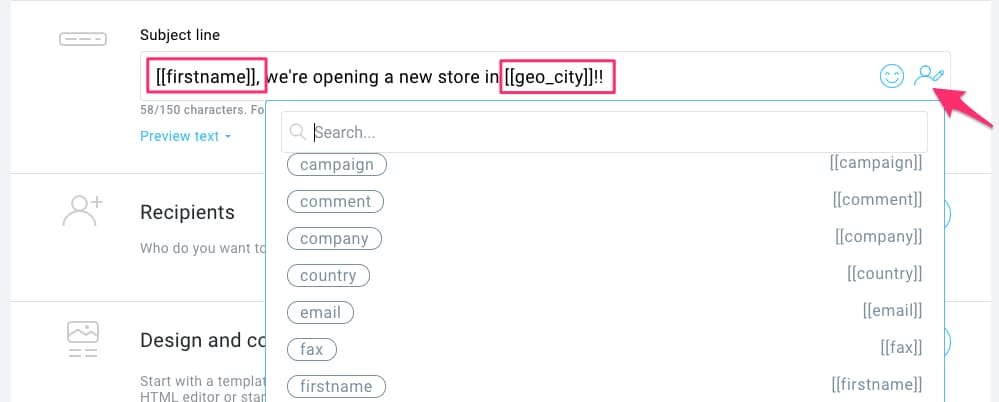Open the emoji picker smiley icon
Viewport: 999px width, 402px height.
click(x=892, y=77)
